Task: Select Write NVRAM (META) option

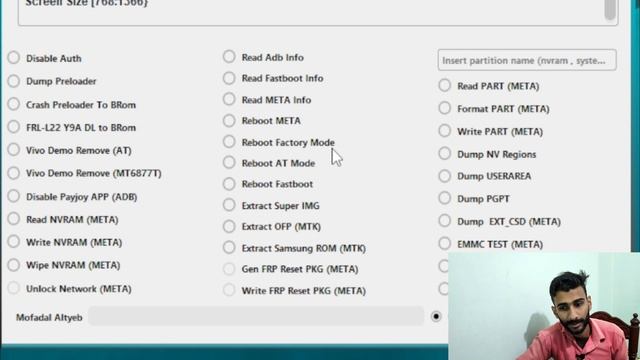Action: [x=14, y=242]
